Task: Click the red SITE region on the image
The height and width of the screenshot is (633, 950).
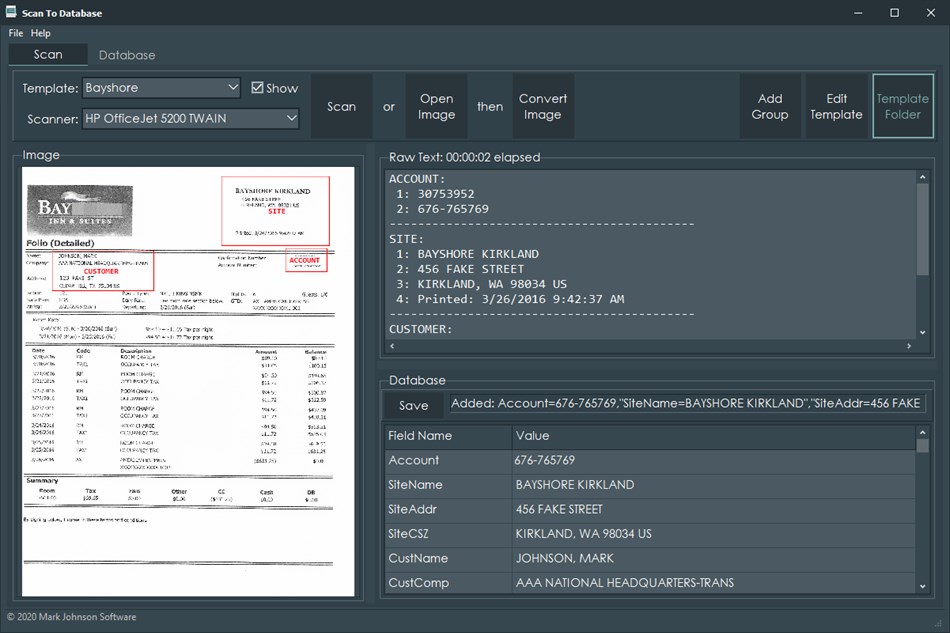Action: tap(276, 211)
